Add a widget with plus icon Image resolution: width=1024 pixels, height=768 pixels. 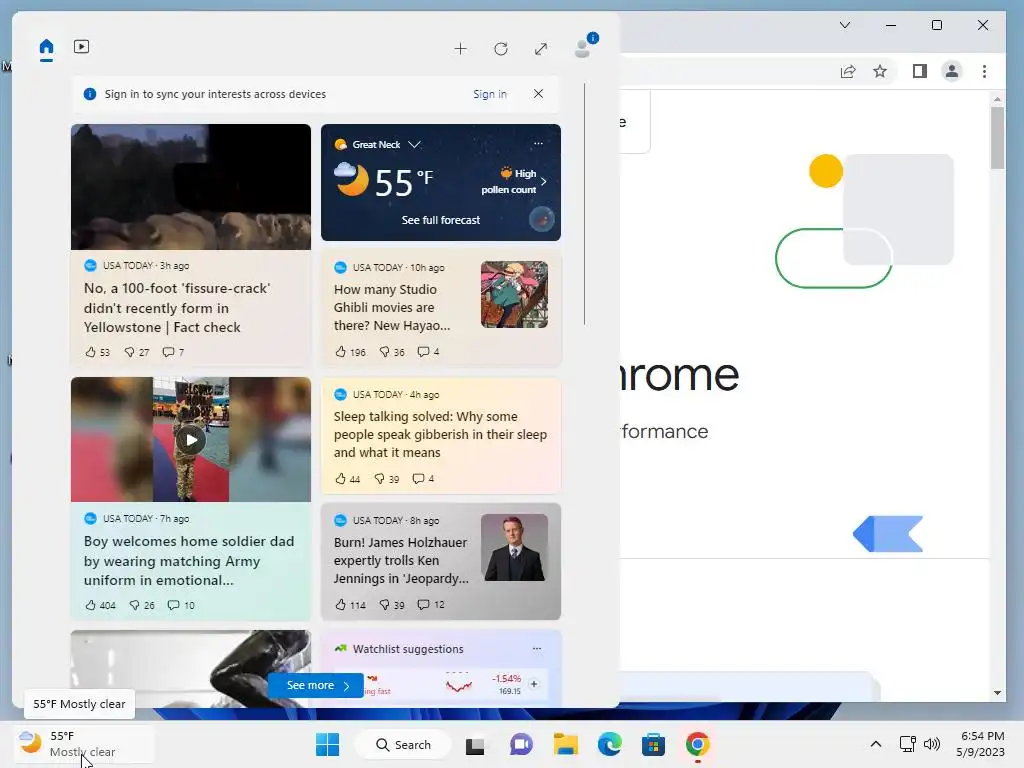pyautogui.click(x=460, y=49)
